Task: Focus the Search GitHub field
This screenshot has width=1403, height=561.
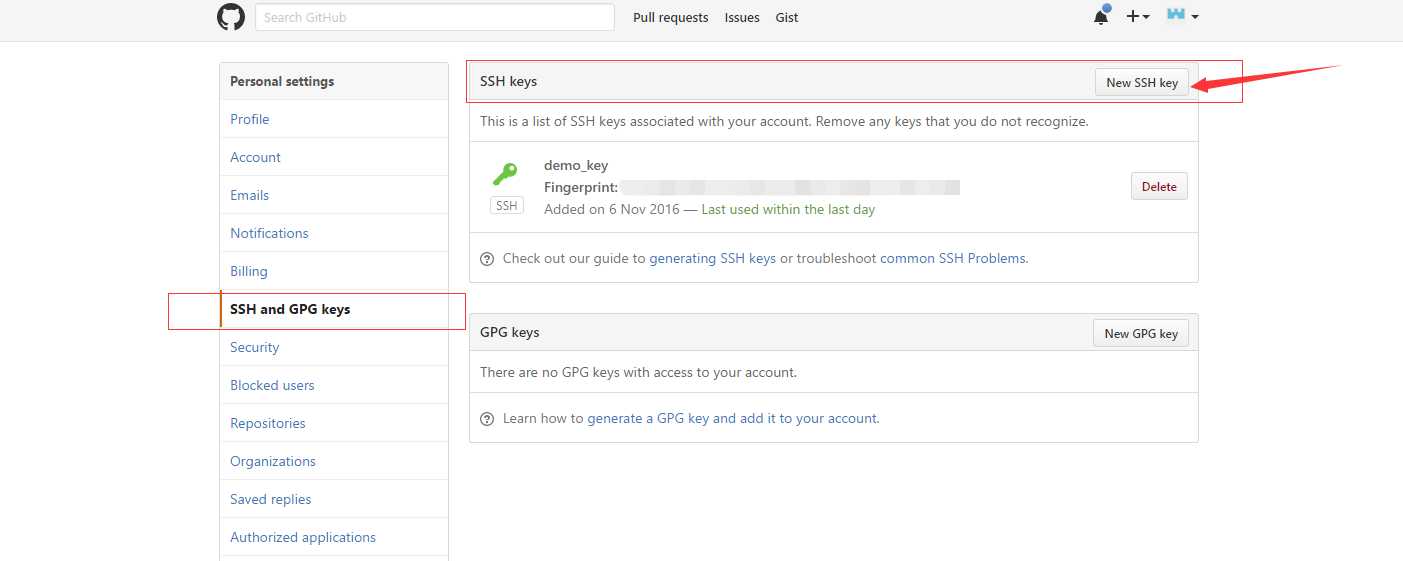Action: [x=434, y=17]
